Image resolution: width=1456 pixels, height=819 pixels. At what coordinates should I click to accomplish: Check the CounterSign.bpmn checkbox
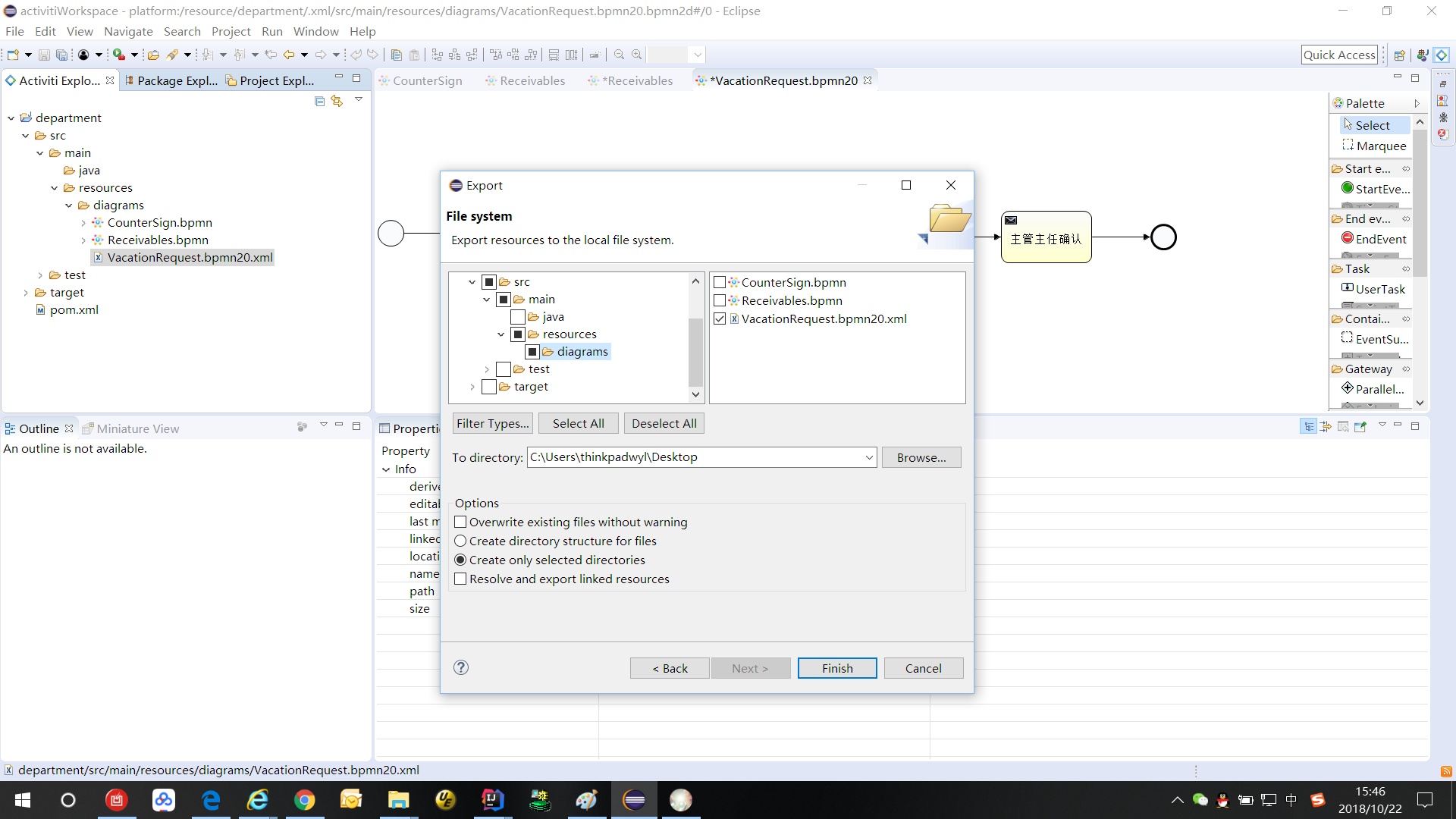720,282
